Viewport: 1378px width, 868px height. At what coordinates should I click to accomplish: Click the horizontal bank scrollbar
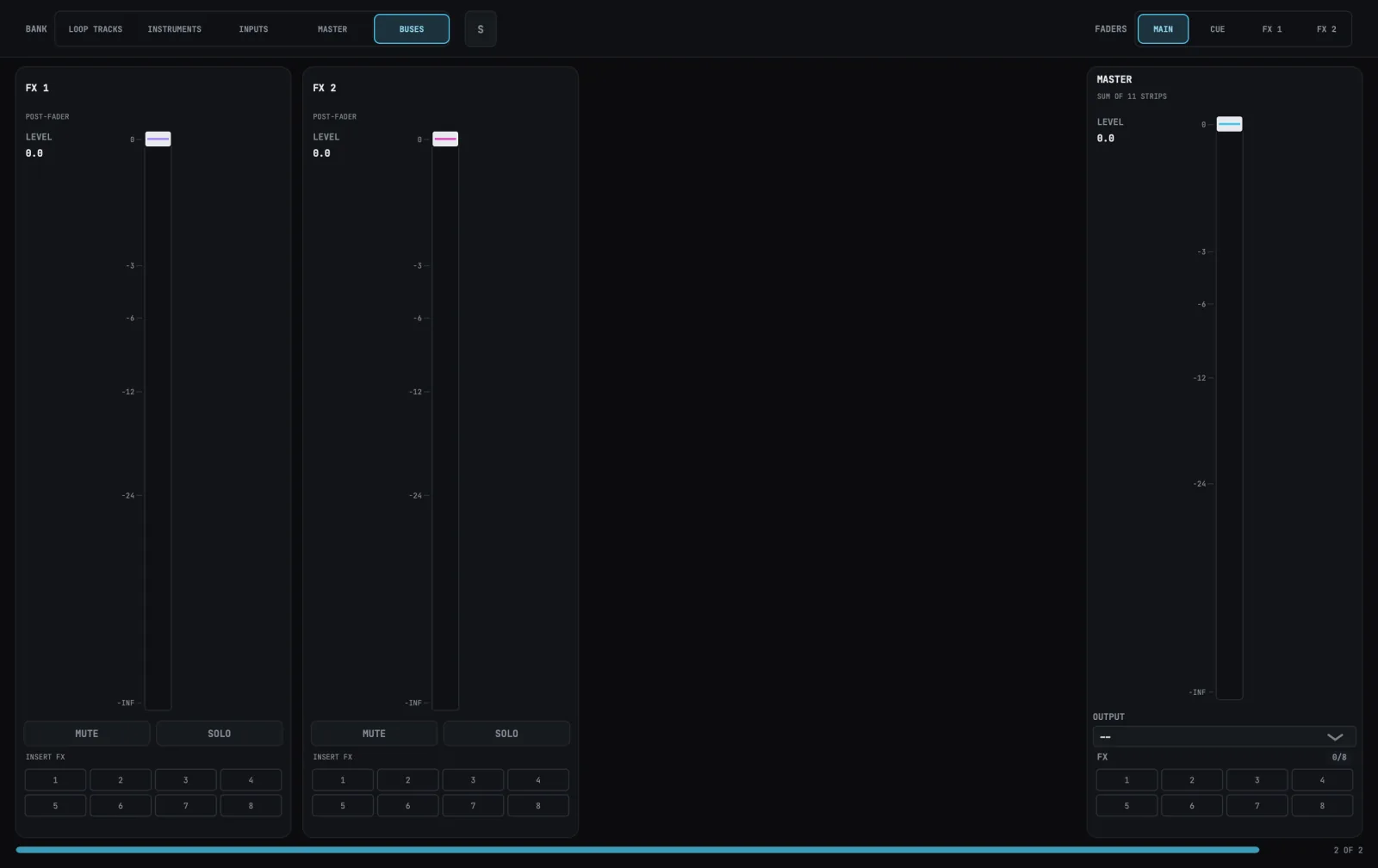pos(637,850)
